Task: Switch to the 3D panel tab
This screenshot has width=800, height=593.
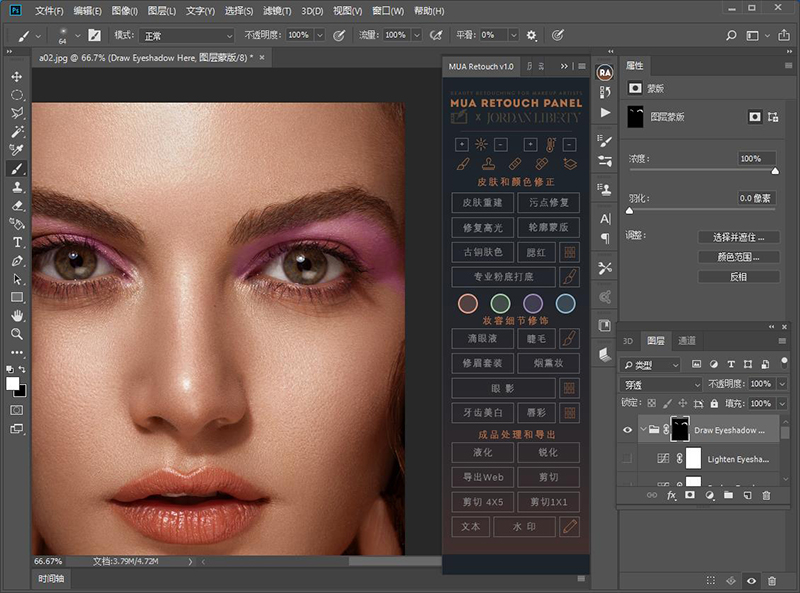Action: pos(628,341)
